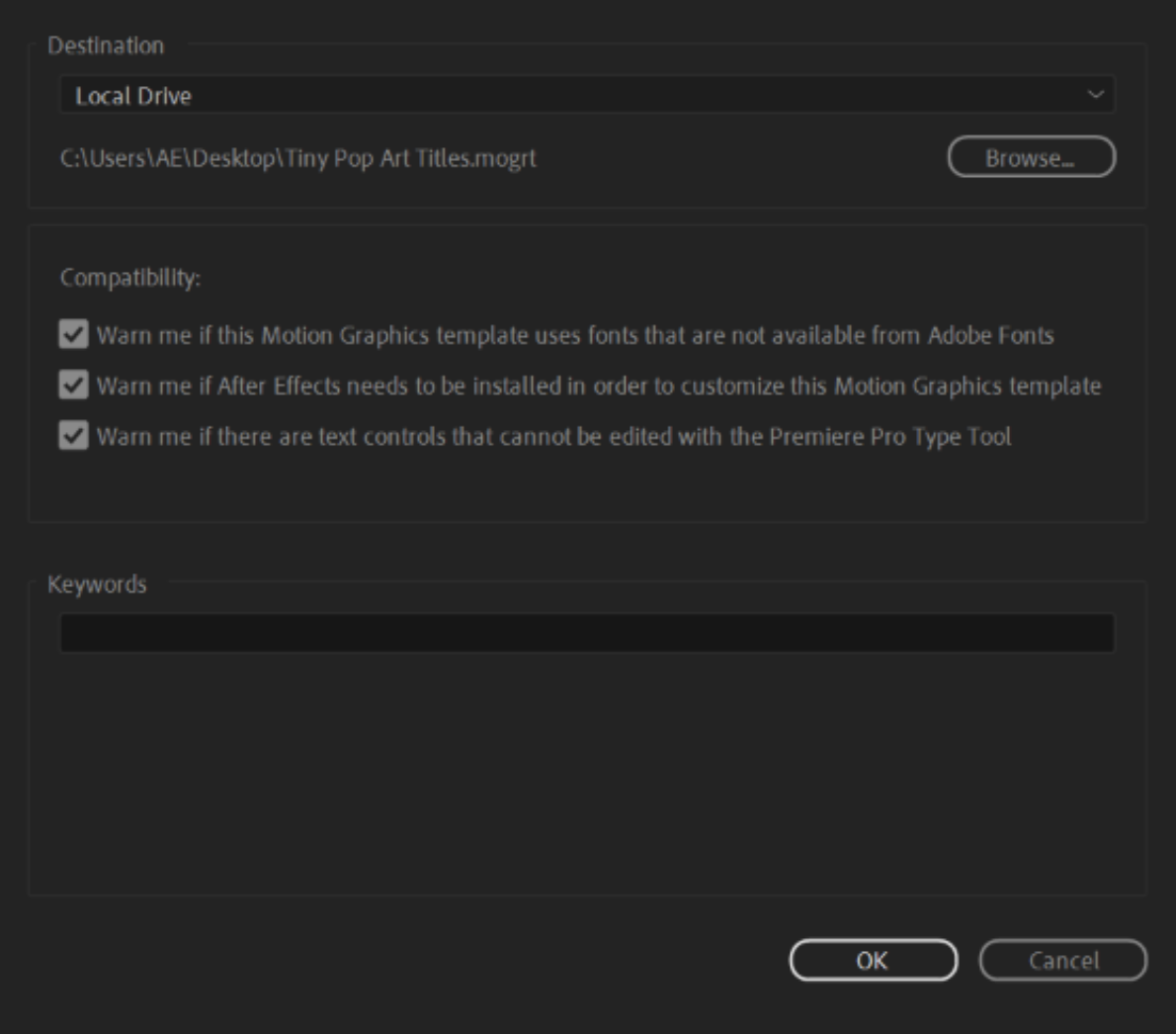Image resolution: width=1176 pixels, height=1034 pixels.
Task: Disable the Premiere Pro Type Tool warning checkbox
Action: point(74,436)
